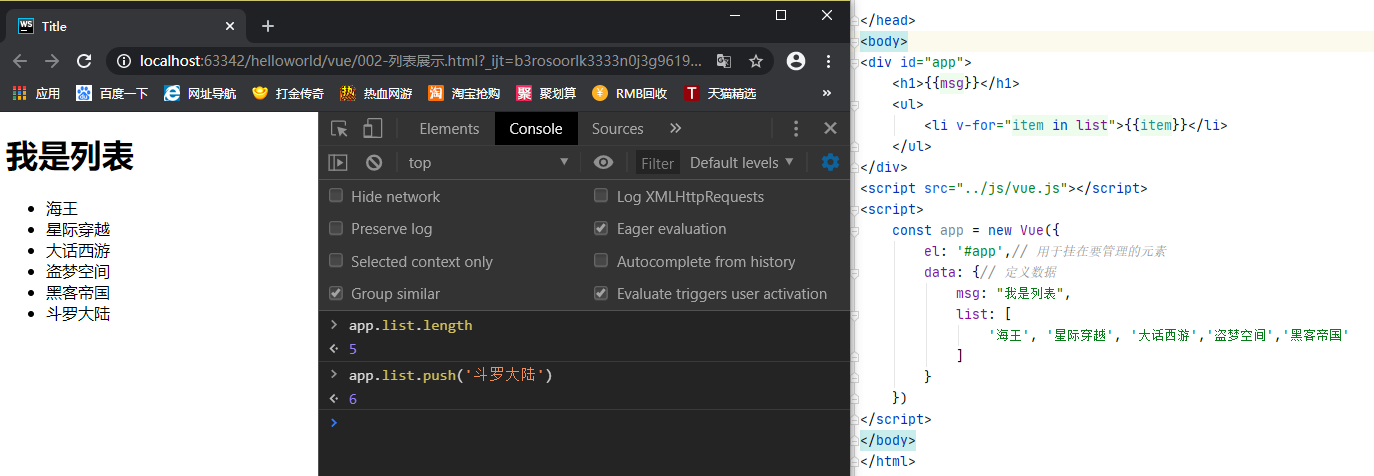The height and width of the screenshot is (476, 1374).
Task: Enable Hide network checkbox
Action: click(x=336, y=196)
